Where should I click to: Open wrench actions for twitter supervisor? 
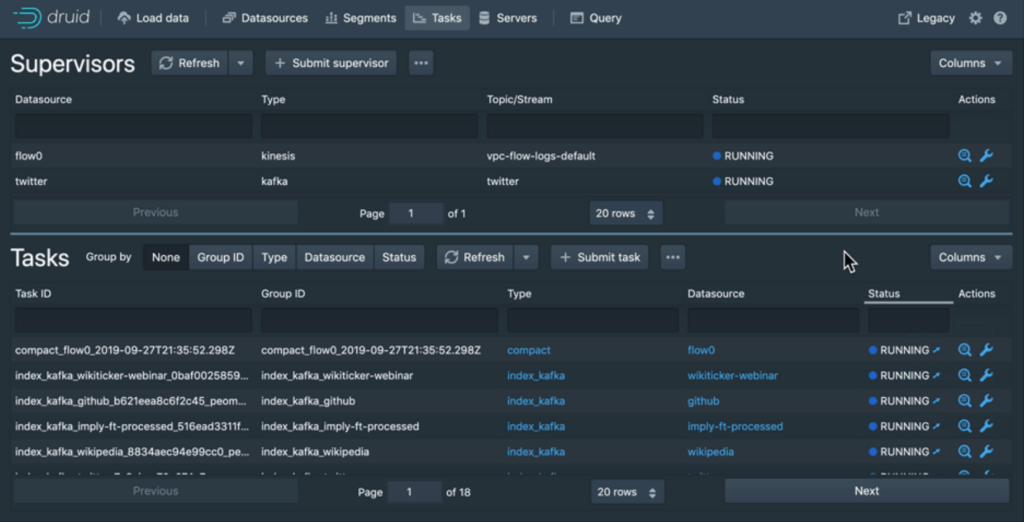tap(986, 181)
